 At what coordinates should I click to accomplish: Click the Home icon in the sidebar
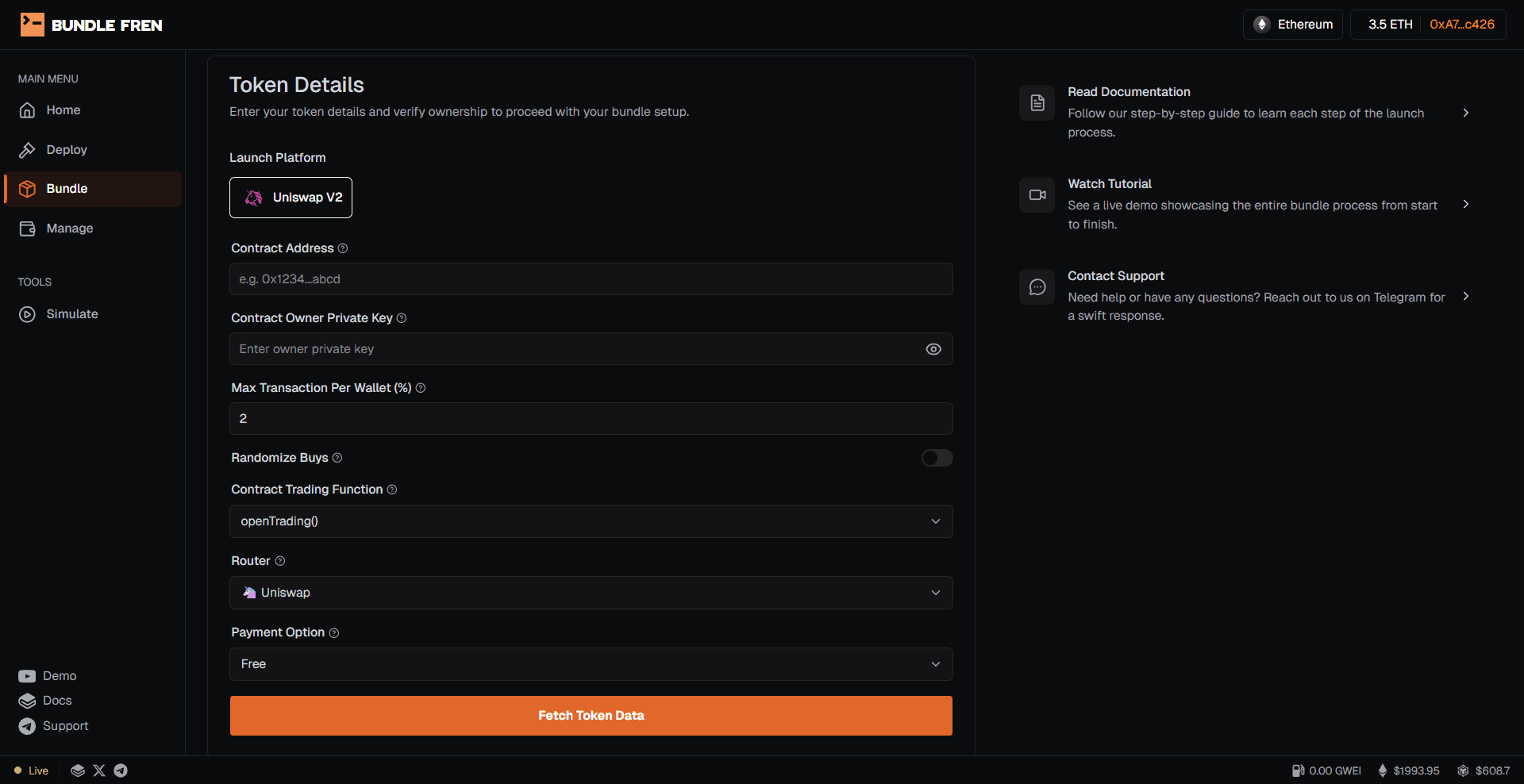coord(27,110)
